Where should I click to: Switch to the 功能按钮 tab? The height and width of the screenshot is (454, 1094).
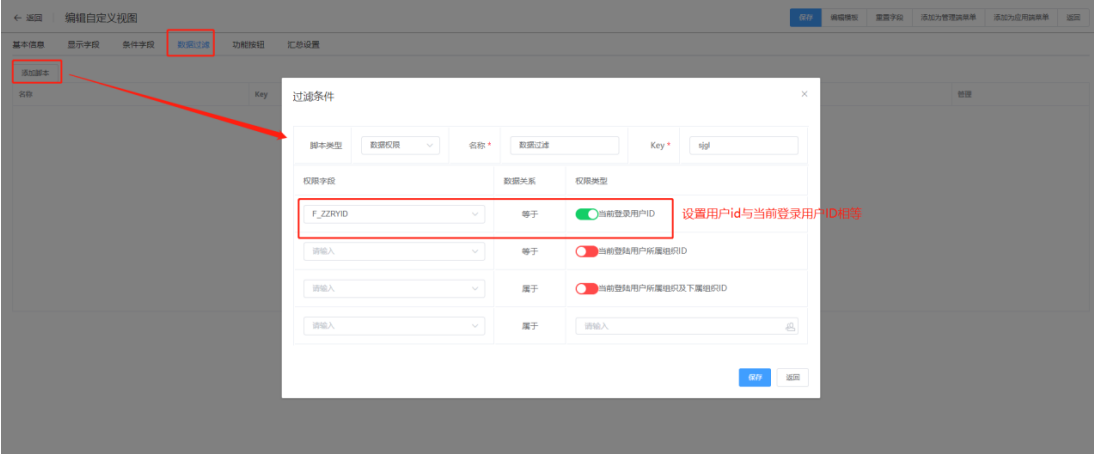[x=248, y=45]
